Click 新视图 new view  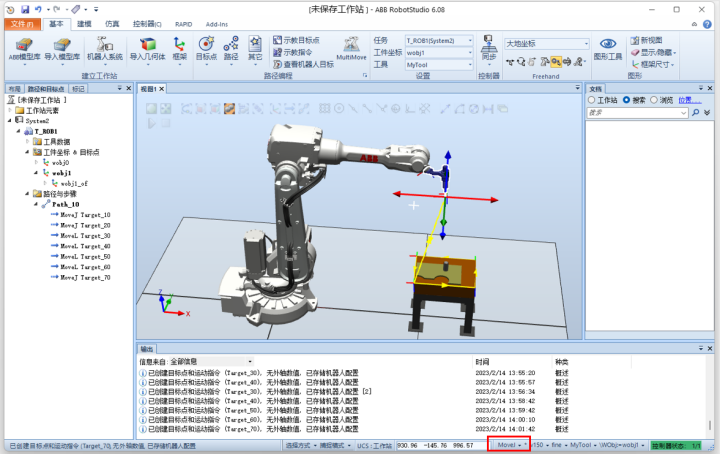click(647, 40)
